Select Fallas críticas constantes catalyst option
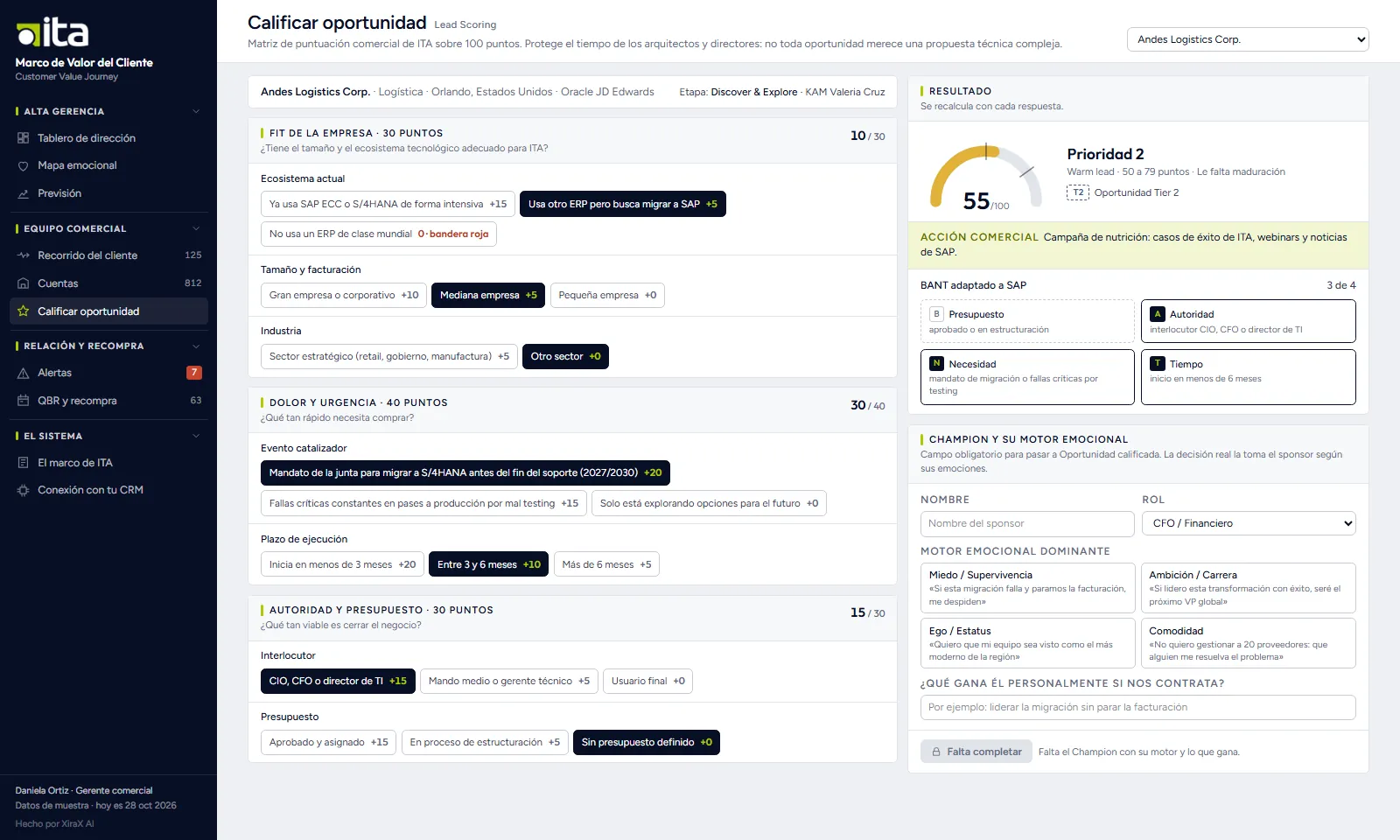 click(x=423, y=503)
